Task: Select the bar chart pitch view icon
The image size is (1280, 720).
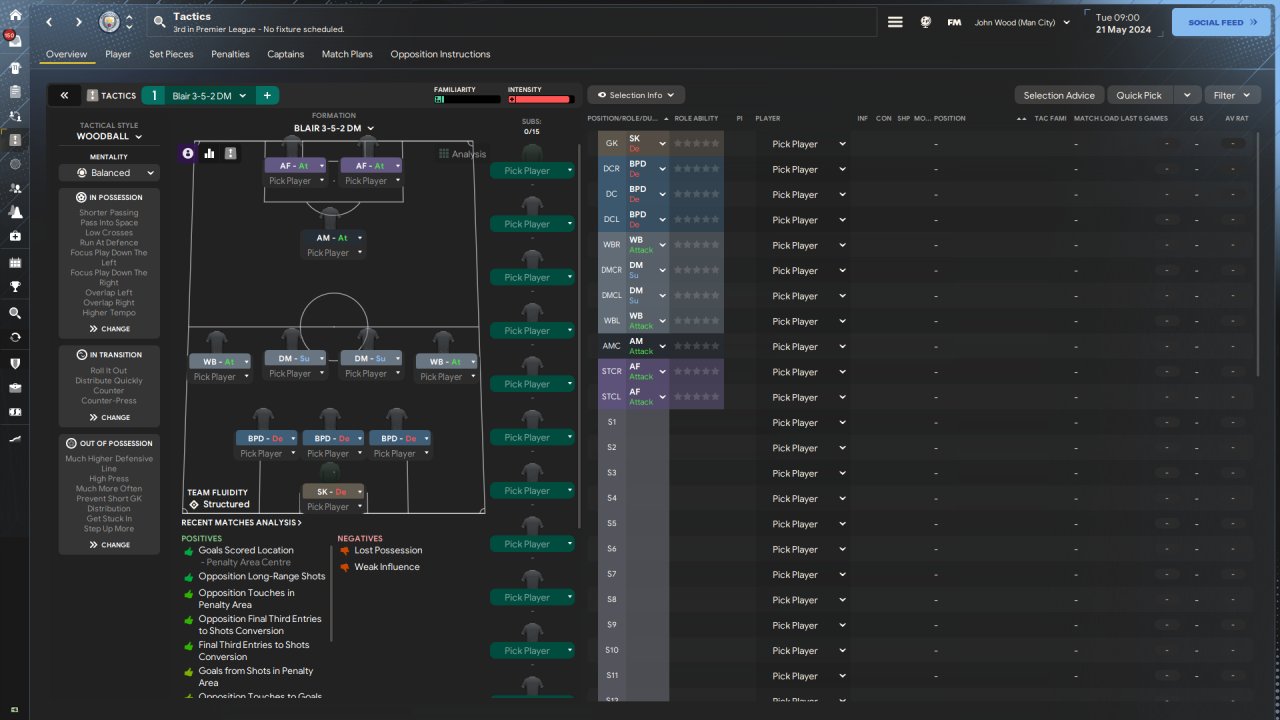Action: pos(210,153)
